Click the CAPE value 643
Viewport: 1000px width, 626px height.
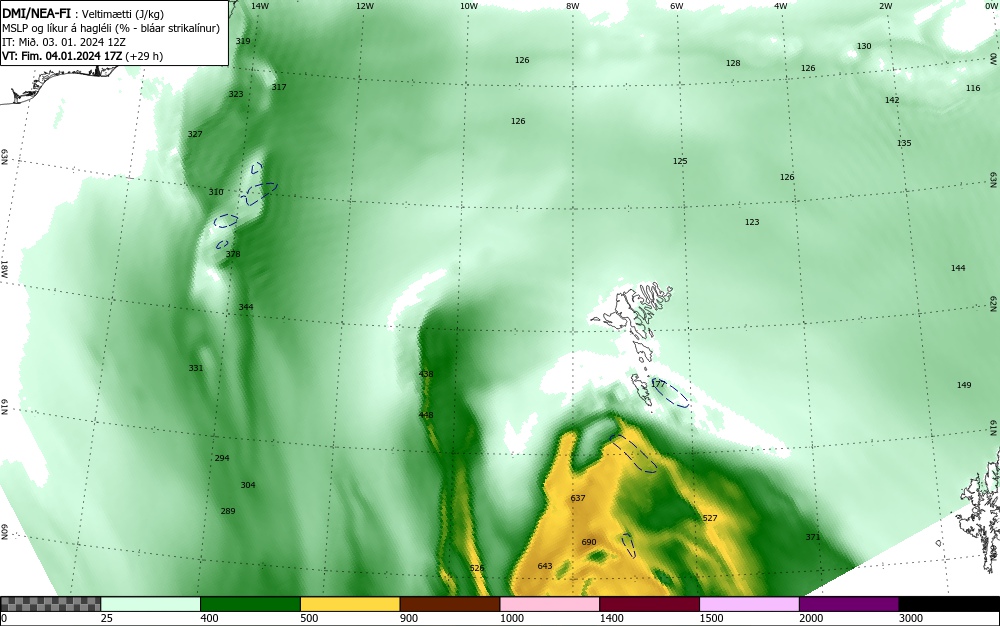coord(545,566)
